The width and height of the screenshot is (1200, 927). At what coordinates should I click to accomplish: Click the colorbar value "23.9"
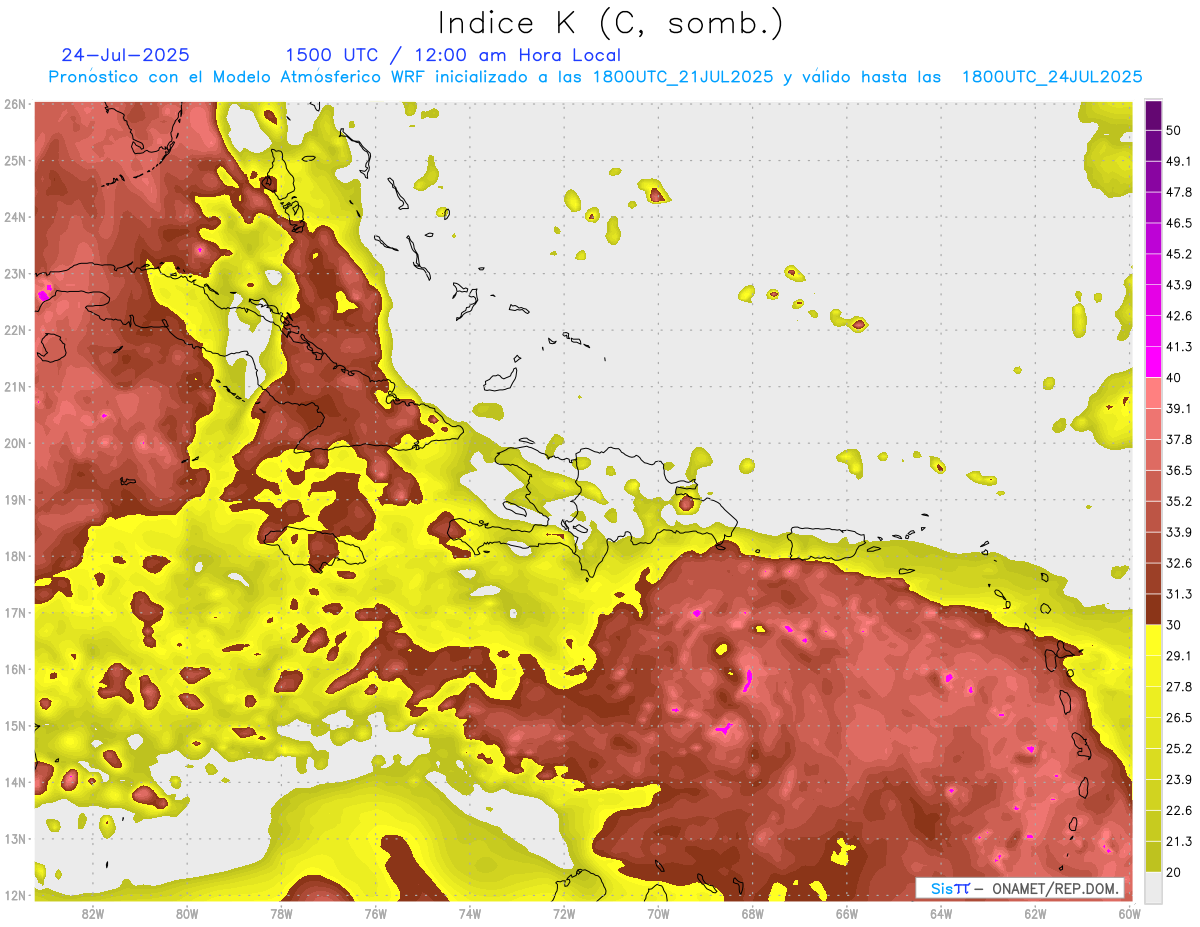[1178, 779]
